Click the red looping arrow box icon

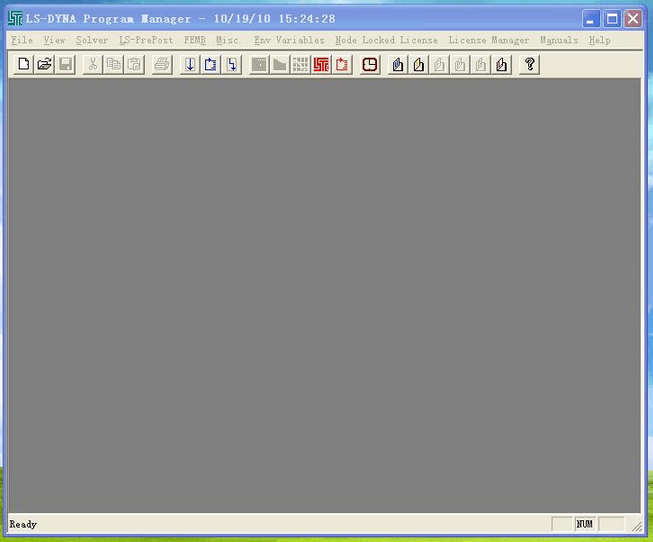(342, 64)
